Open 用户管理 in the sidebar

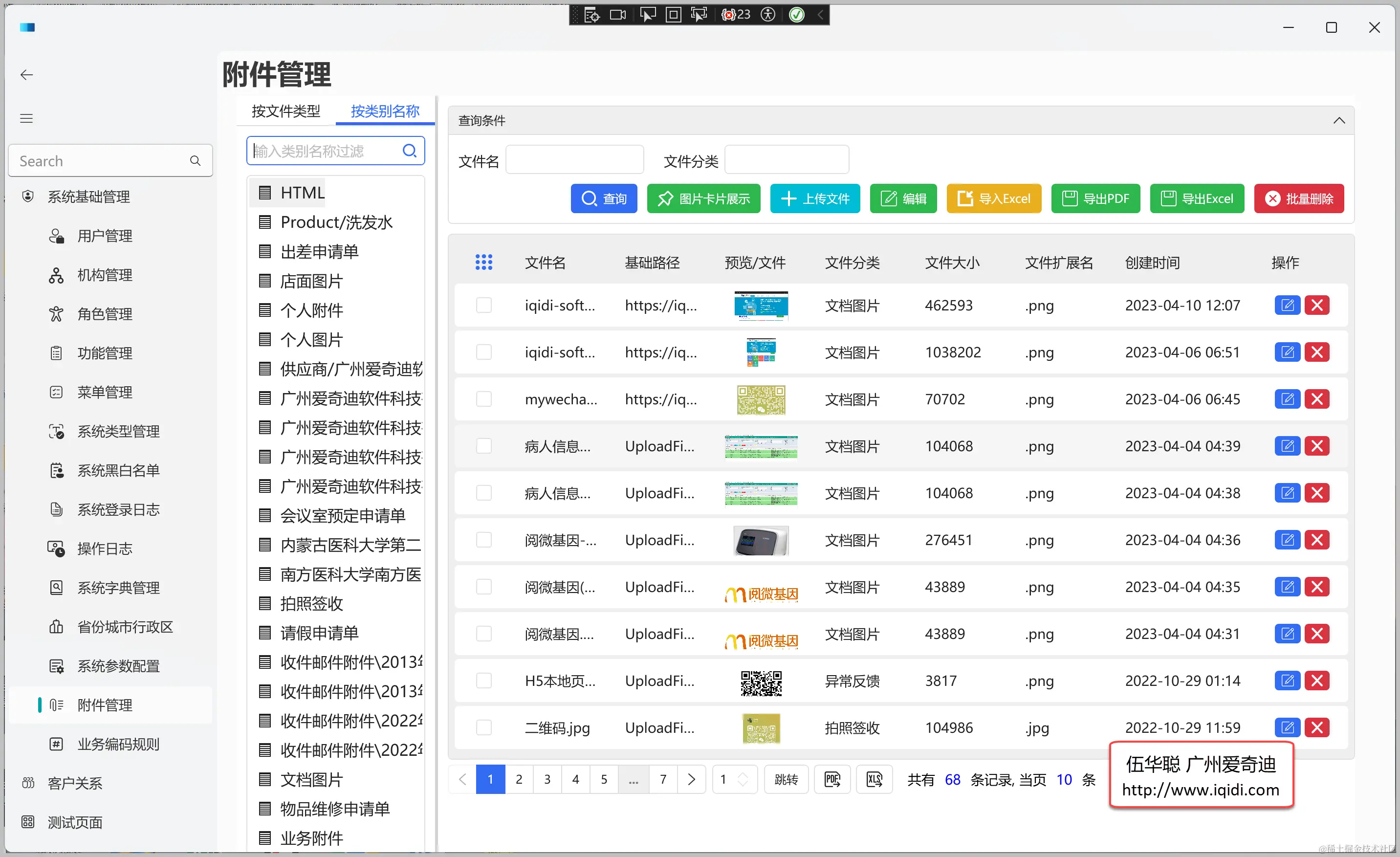105,236
